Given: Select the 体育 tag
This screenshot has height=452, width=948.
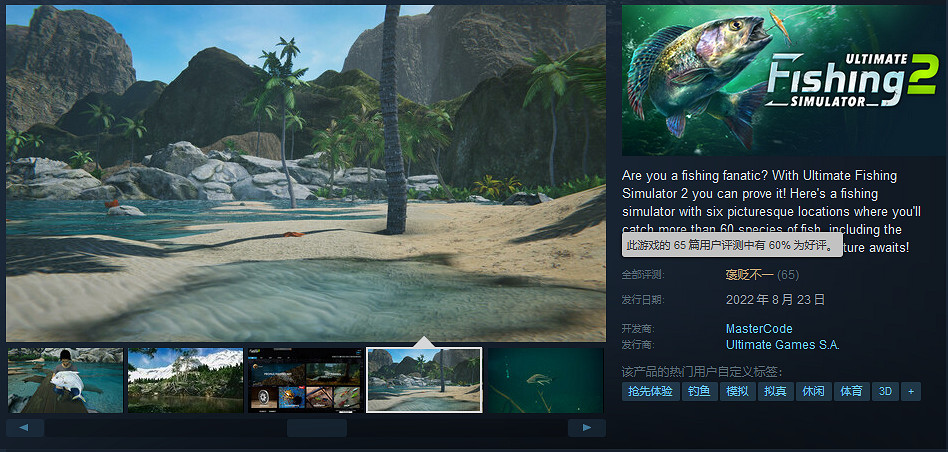Looking at the screenshot, I should 851,392.
